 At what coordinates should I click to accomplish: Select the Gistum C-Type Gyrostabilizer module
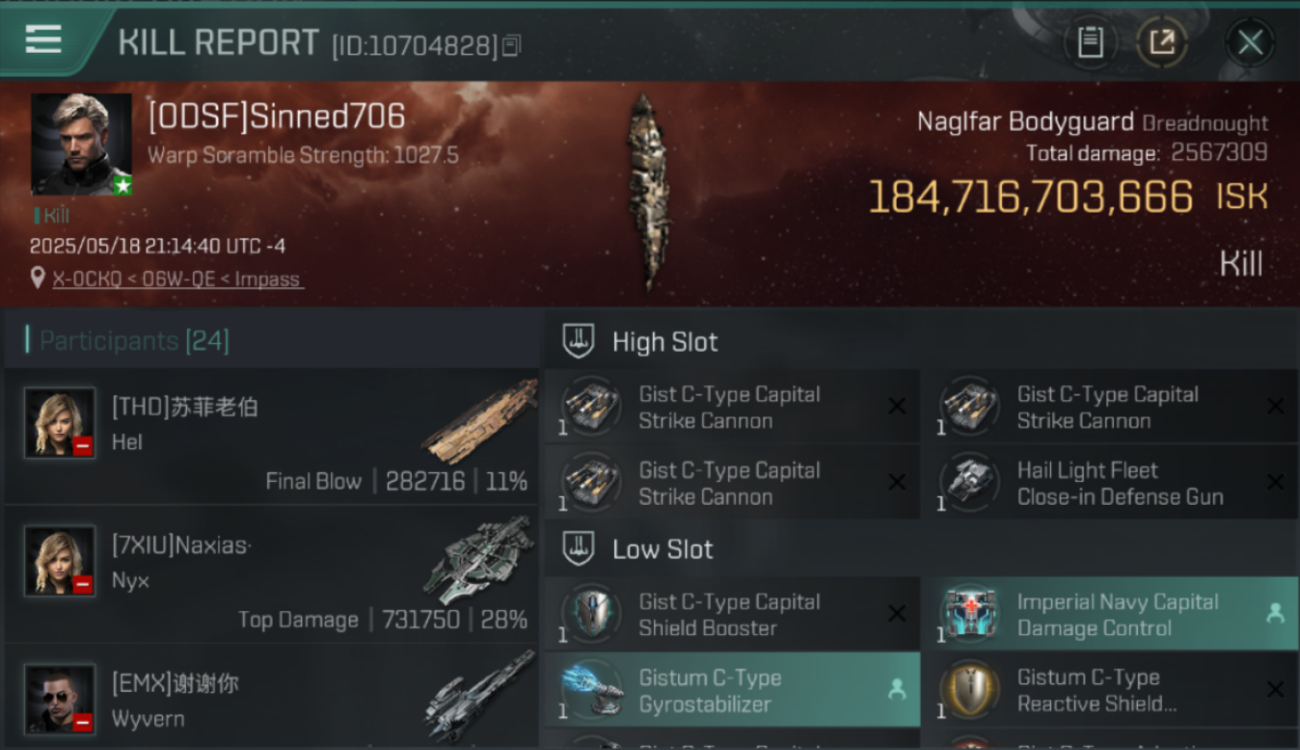tap(732, 690)
